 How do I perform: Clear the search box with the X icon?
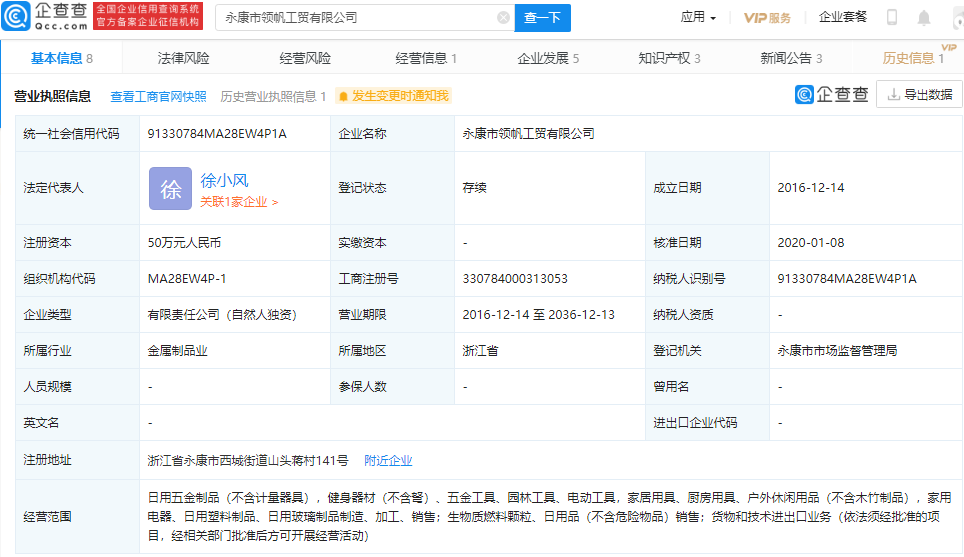(503, 17)
